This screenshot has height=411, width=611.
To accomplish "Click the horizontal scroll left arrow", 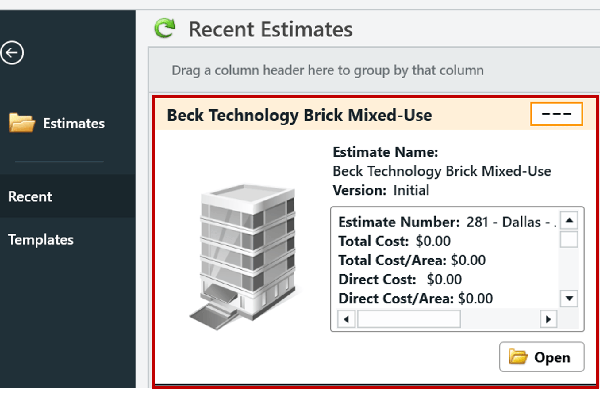I will click(346, 319).
